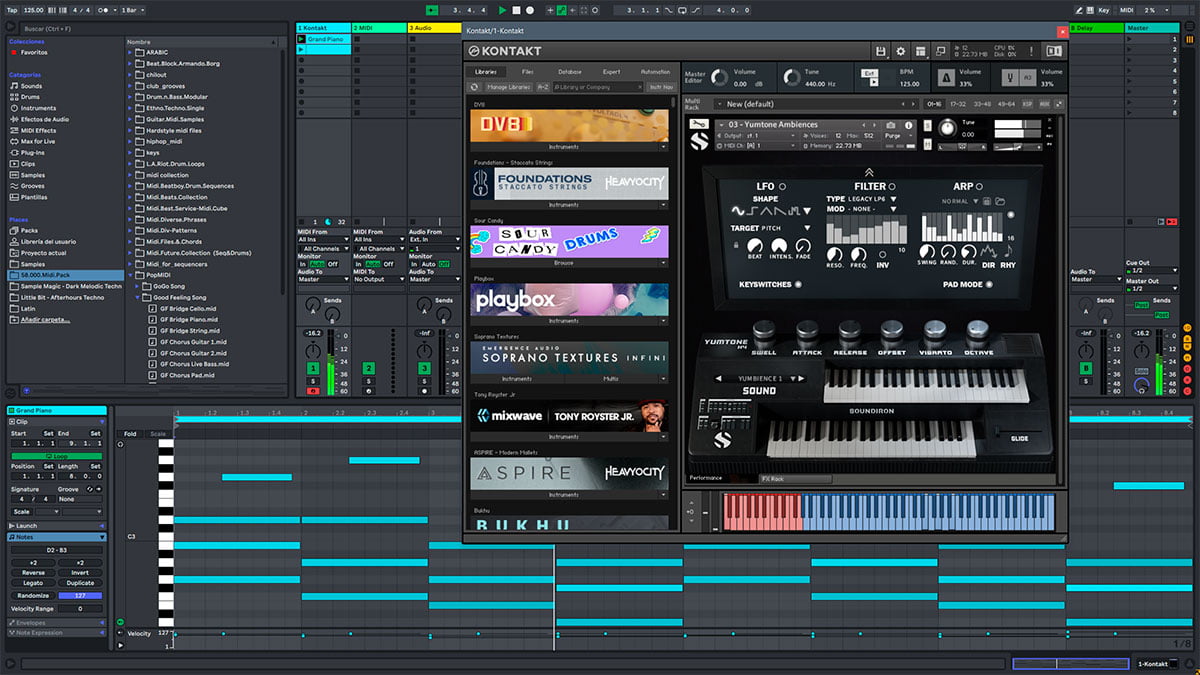Toggle the FILTER enable button
Image resolution: width=1200 pixels, height=675 pixels.
click(892, 186)
